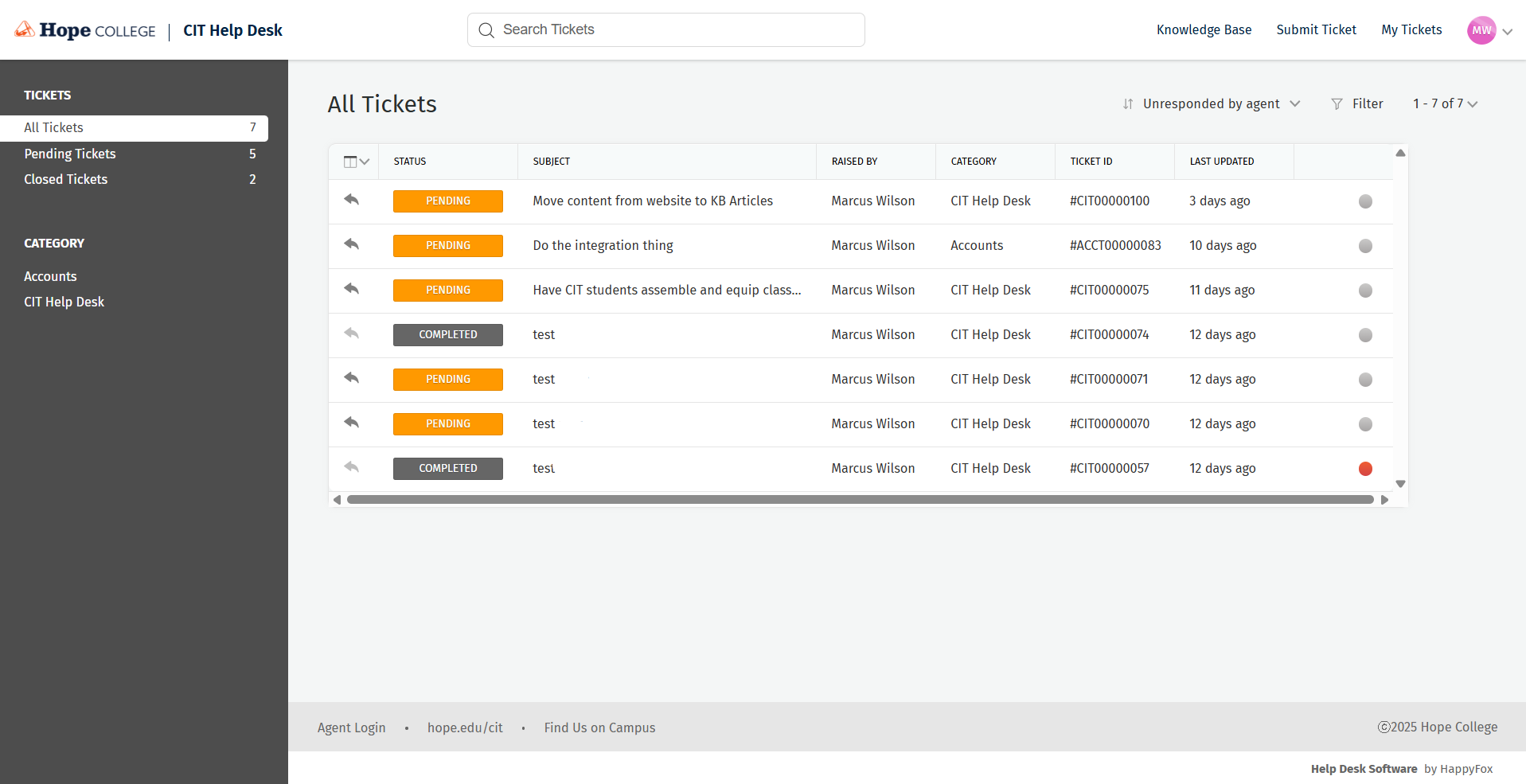Click the horizontal scrollbar thumb

pyautogui.click(x=861, y=500)
